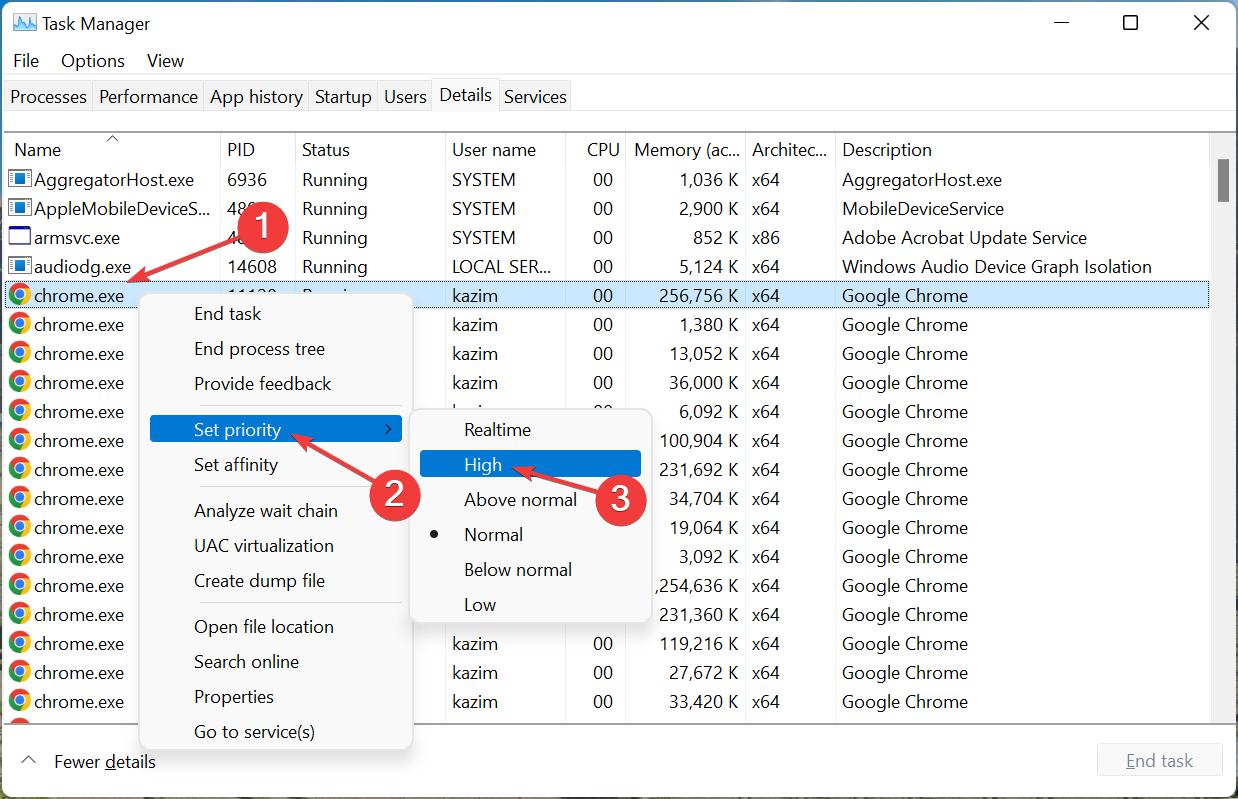The image size is (1238, 799).
Task: Click the vertical scrollbar thumb
Action: tap(1223, 181)
